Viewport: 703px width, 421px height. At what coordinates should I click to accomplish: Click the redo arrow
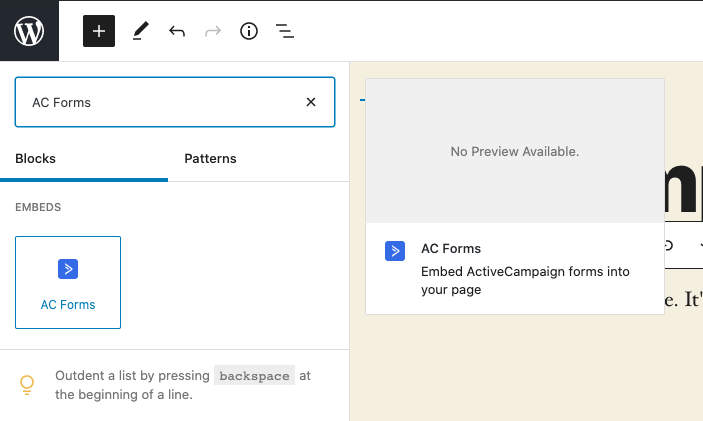[x=213, y=31]
